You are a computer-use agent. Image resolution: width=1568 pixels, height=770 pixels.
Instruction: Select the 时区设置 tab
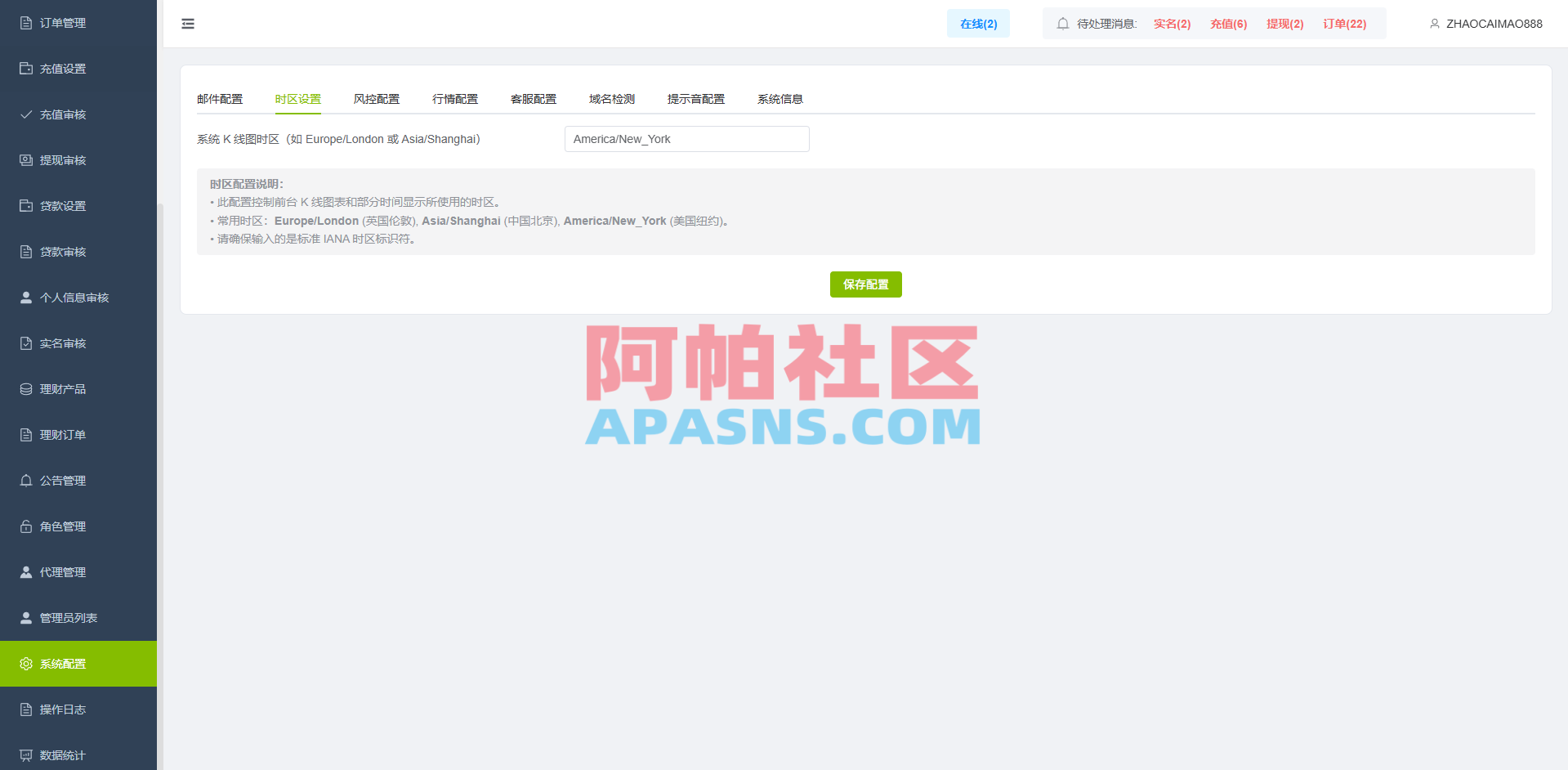coord(298,99)
